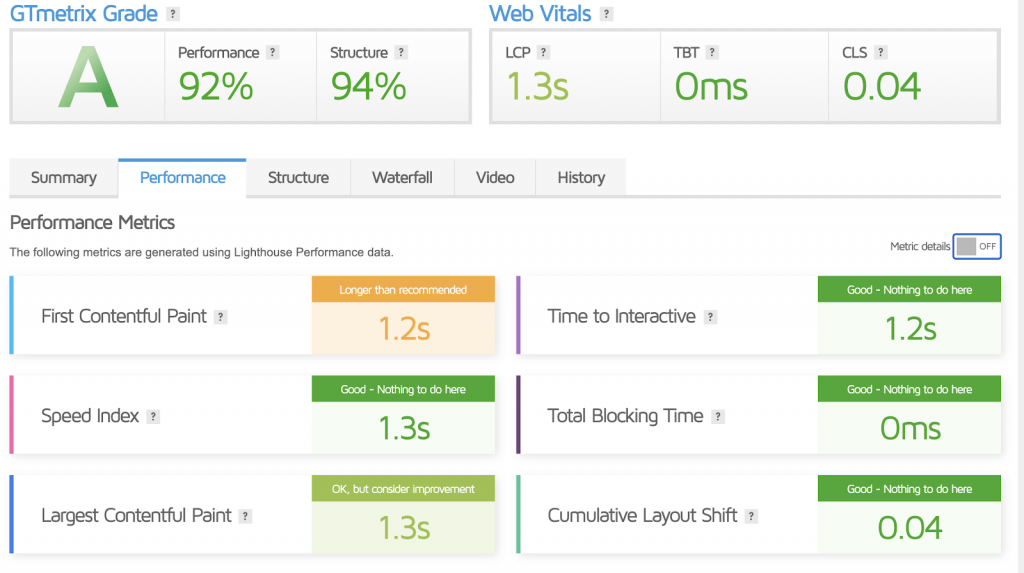Viewport: 1024px width, 573px height.
Task: Select the Video tab
Action: point(495,178)
